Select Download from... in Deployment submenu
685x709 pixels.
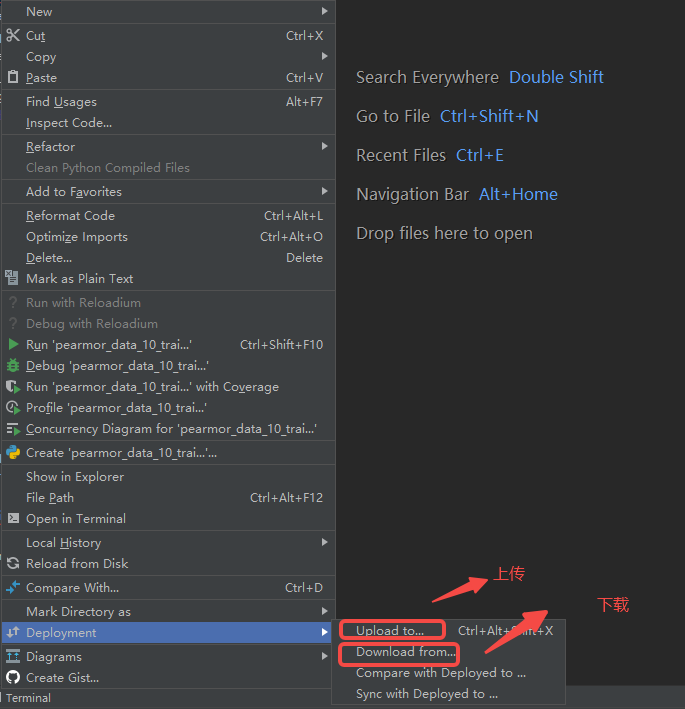[x=448, y=652]
